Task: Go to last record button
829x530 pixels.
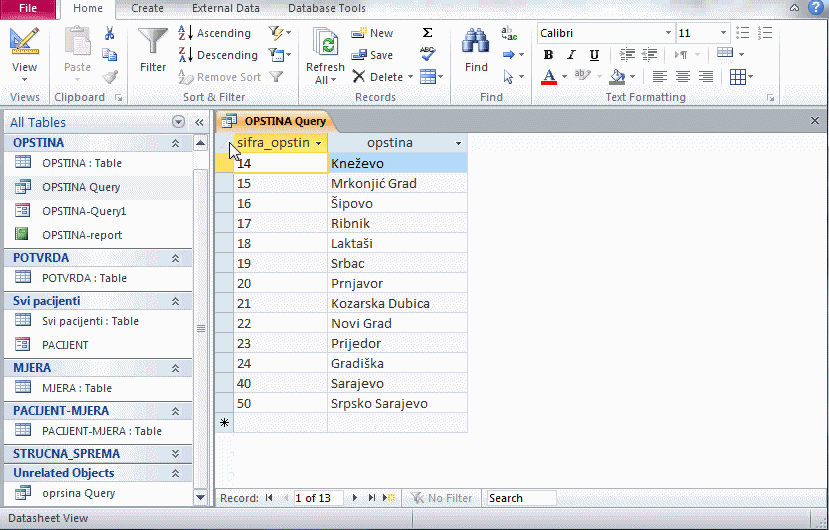Action: coord(372,498)
